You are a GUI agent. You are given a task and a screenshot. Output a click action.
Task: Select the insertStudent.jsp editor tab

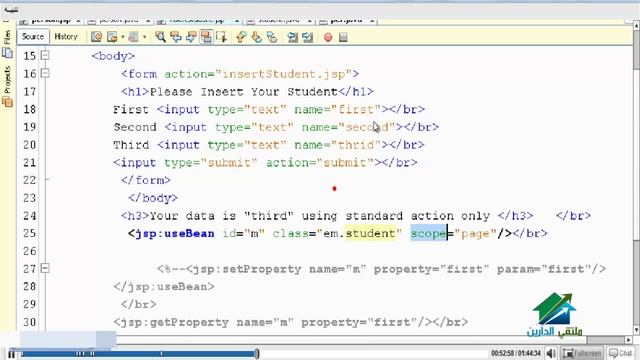click(x=197, y=20)
